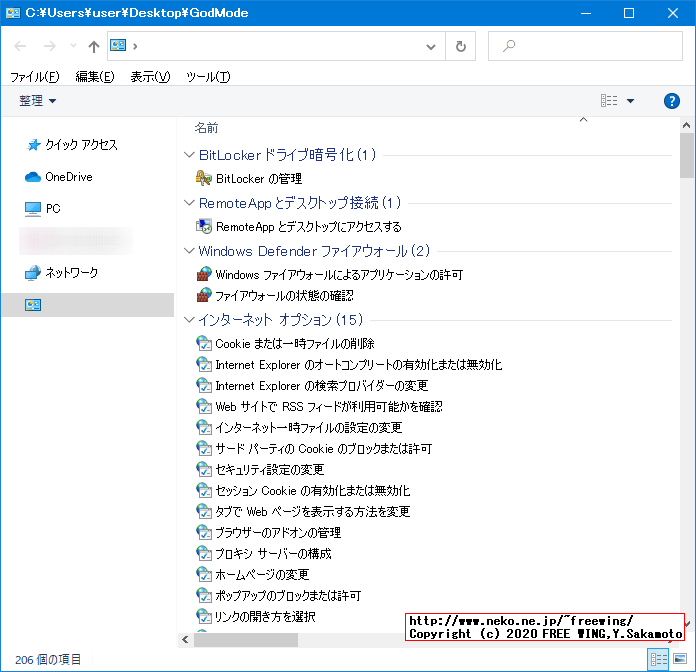Select ファイアウォールの状態の確認 text
This screenshot has height=672, width=696.
(285, 296)
